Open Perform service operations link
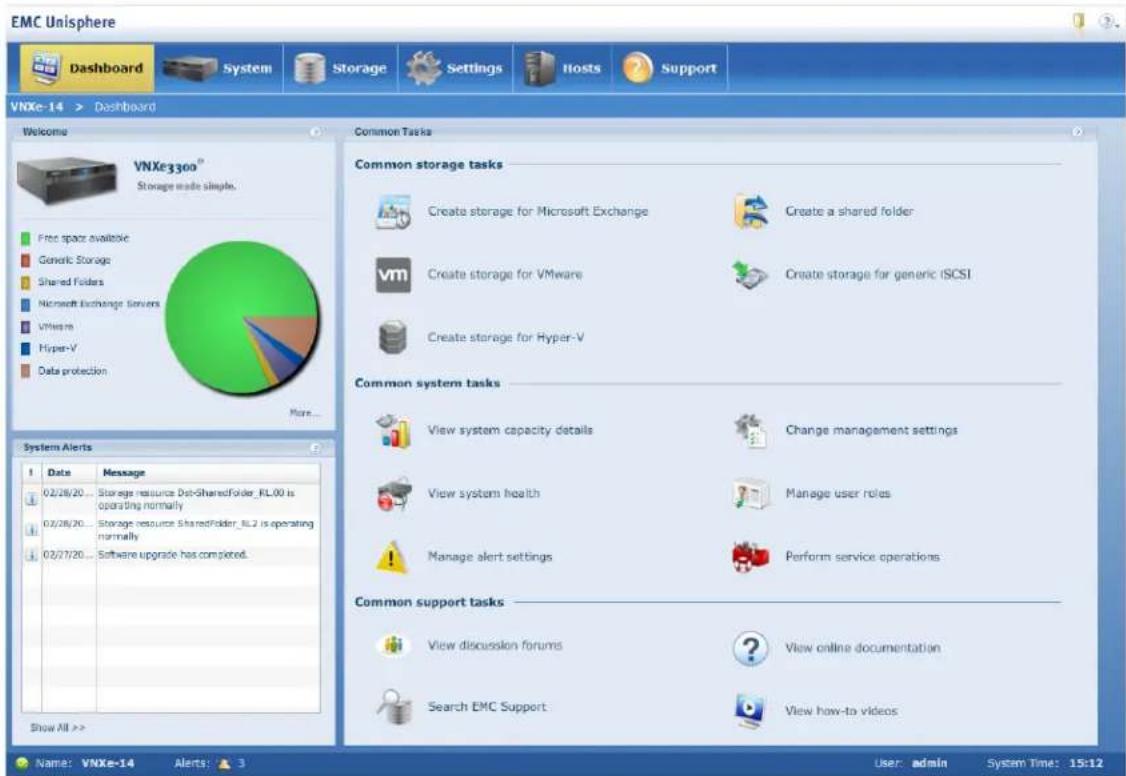The height and width of the screenshot is (776, 1126). coord(862,557)
